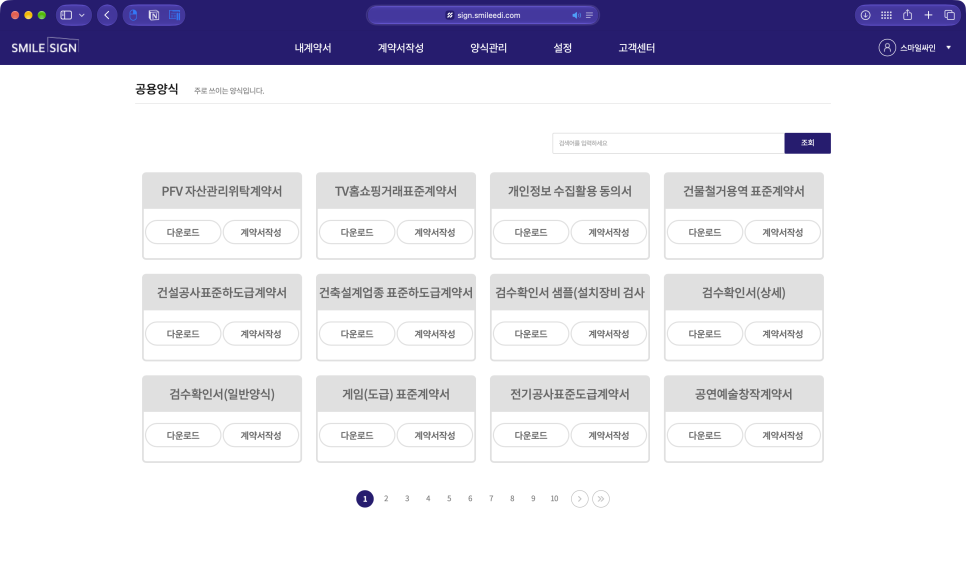
Task: Expand the sidebar dropdown chevron in toolbar
Action: [82, 15]
